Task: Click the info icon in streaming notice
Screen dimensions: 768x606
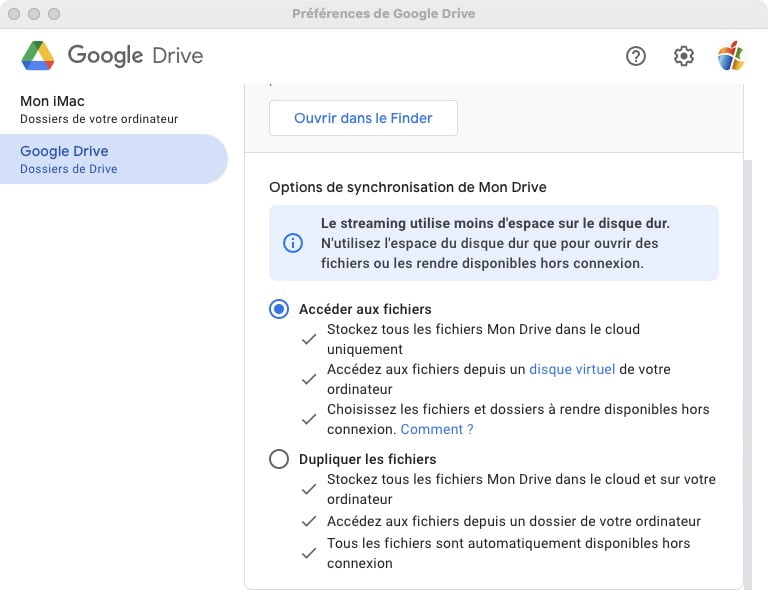Action: click(293, 243)
